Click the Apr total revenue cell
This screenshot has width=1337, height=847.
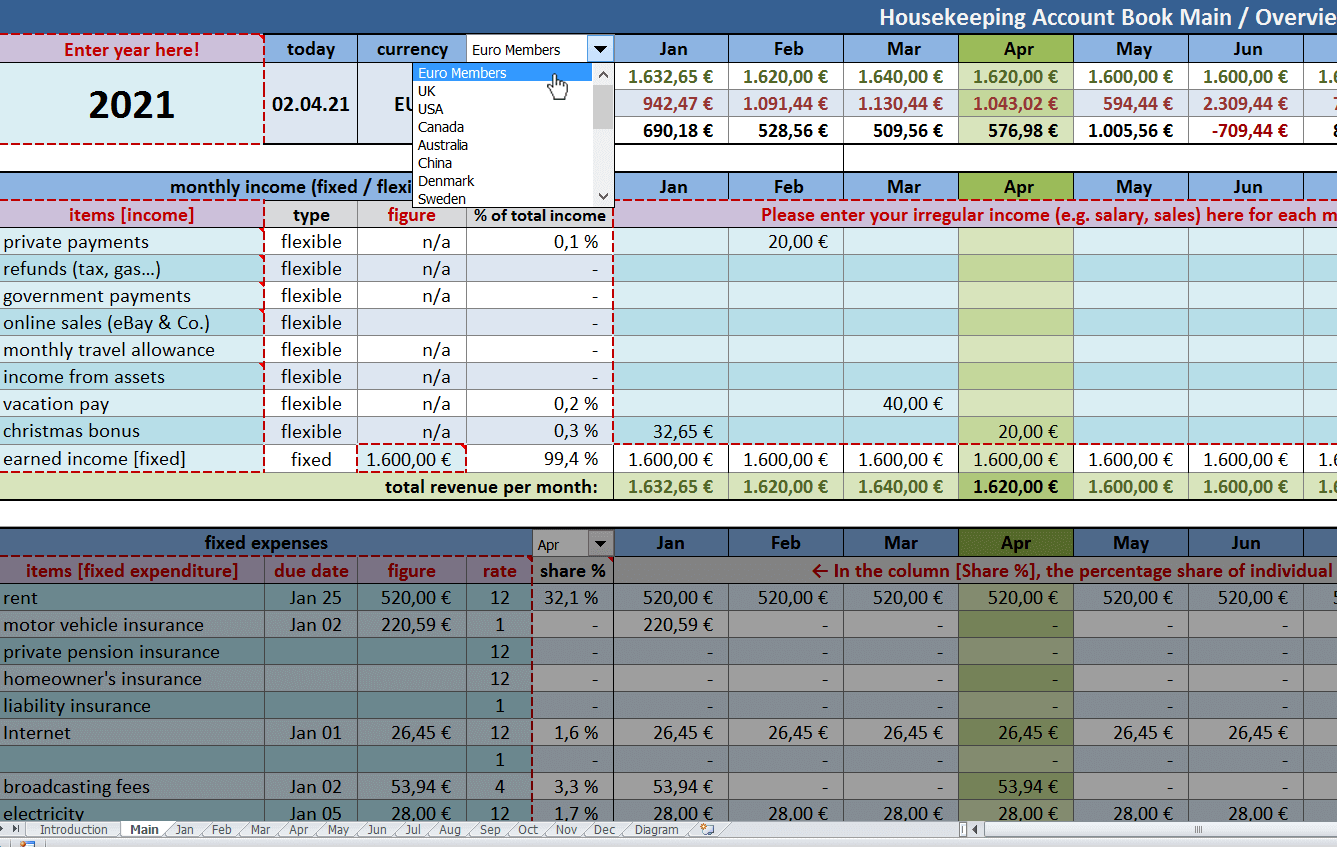(x=1015, y=487)
